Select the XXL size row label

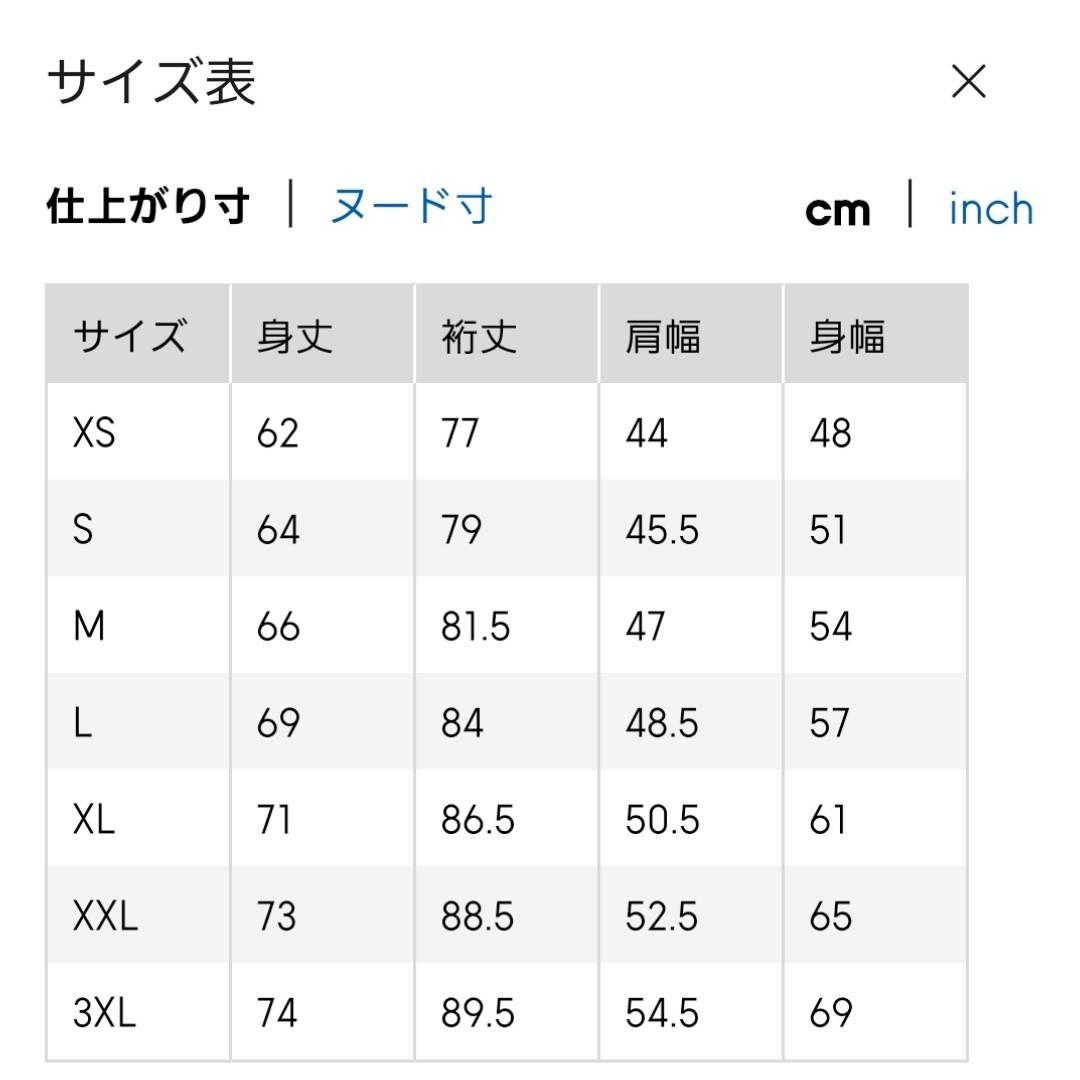coord(105,917)
